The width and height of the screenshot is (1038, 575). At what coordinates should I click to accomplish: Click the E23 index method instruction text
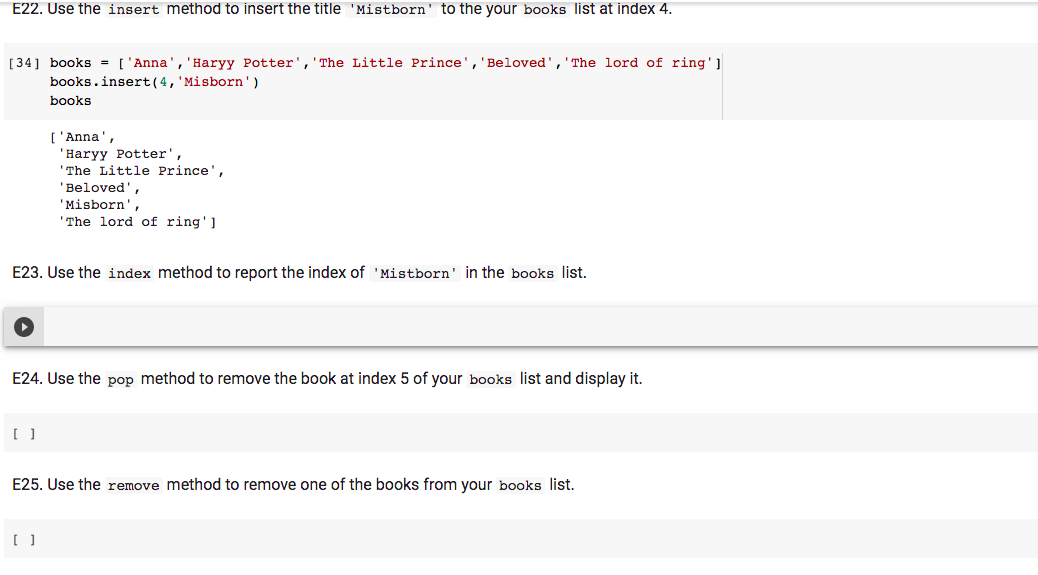click(x=299, y=273)
